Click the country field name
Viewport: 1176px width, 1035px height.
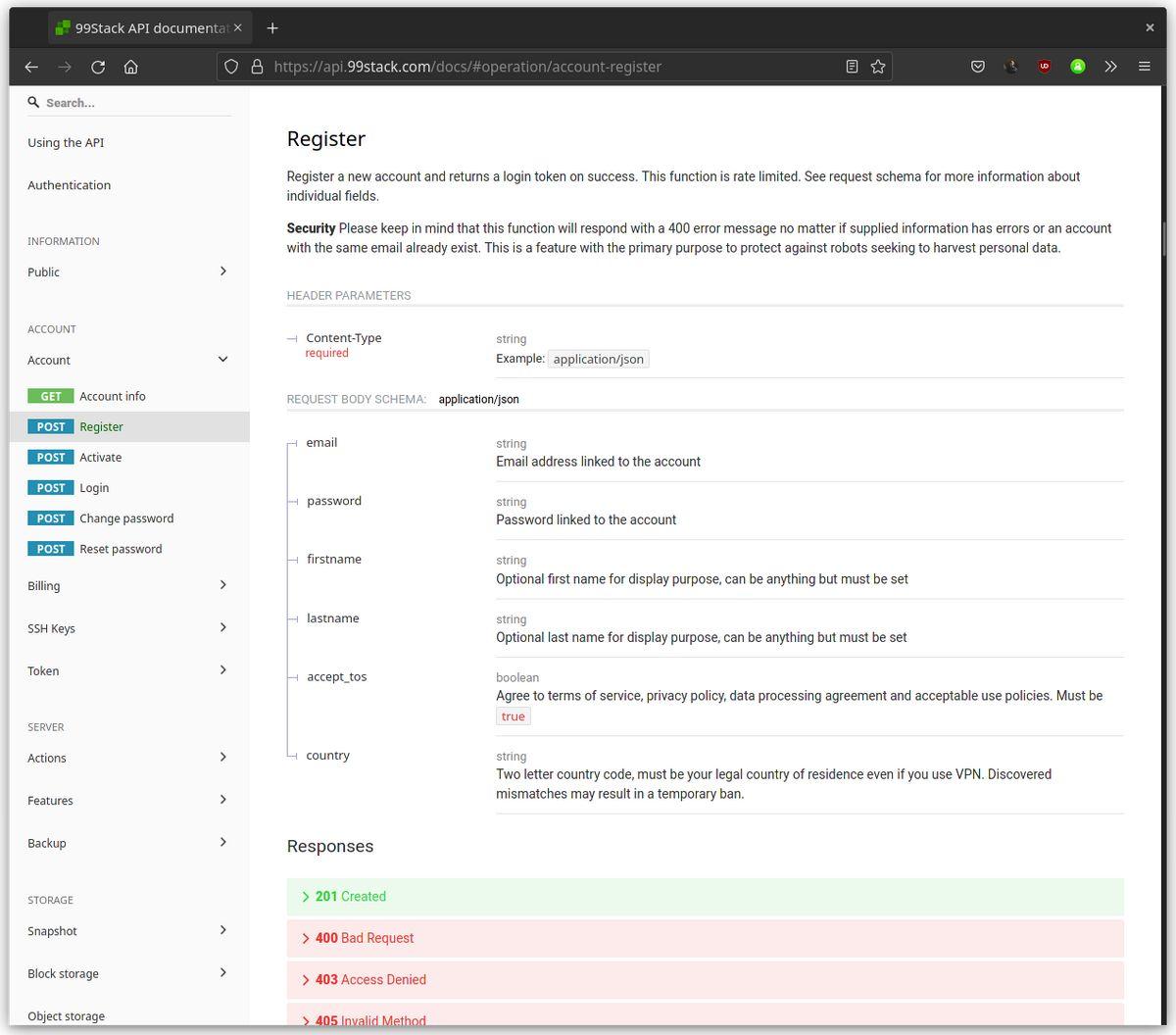tap(327, 756)
